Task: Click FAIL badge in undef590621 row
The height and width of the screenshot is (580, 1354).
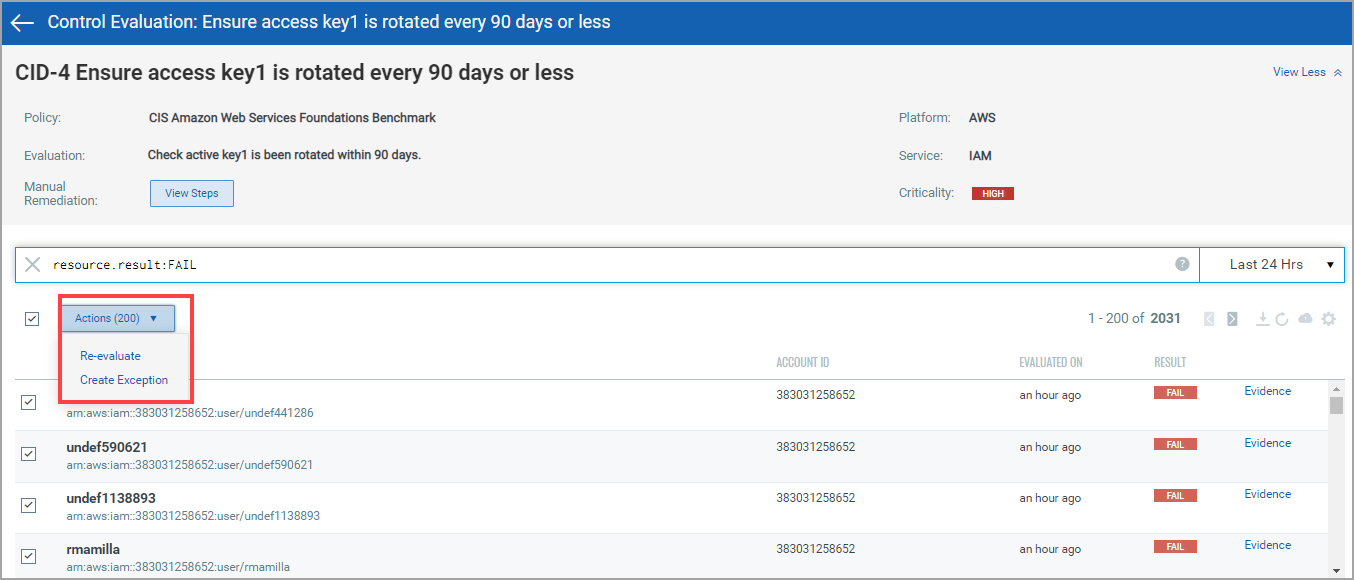Action: pos(1175,444)
